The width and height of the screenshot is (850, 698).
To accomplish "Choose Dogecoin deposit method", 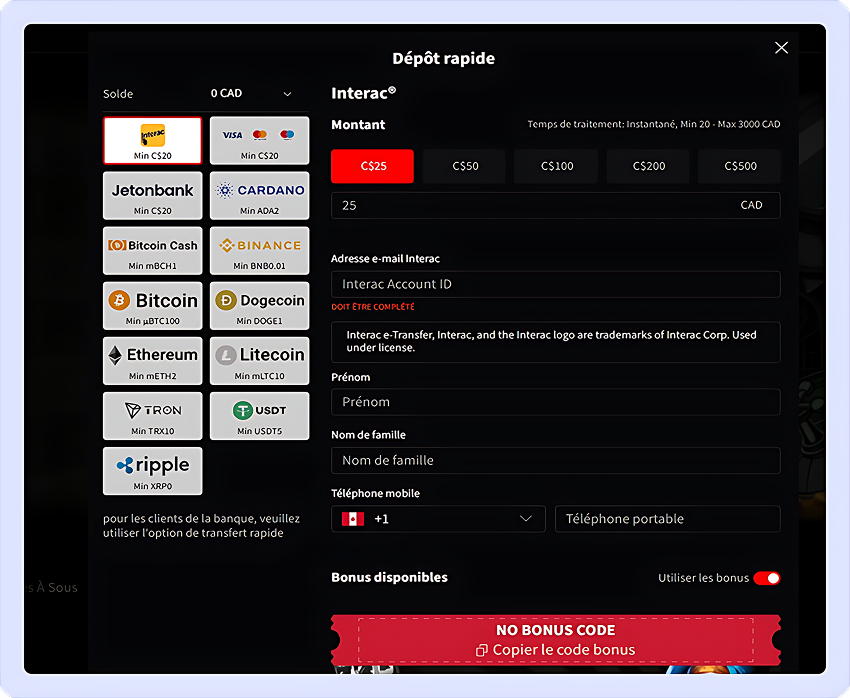I will point(259,306).
